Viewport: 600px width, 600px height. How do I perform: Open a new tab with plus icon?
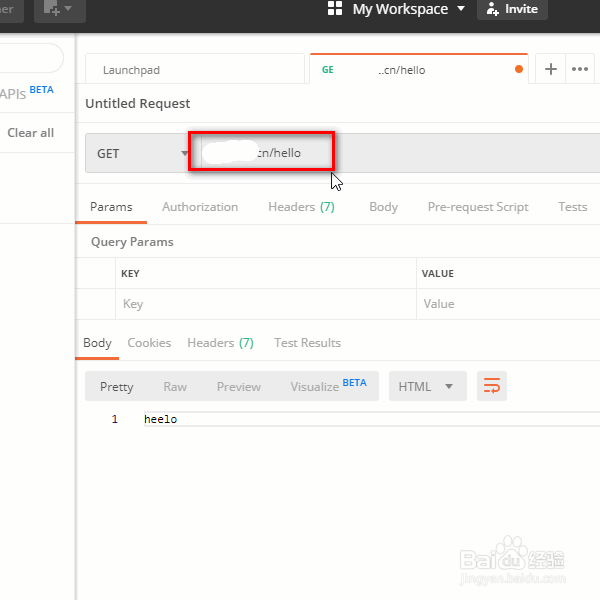pos(551,69)
